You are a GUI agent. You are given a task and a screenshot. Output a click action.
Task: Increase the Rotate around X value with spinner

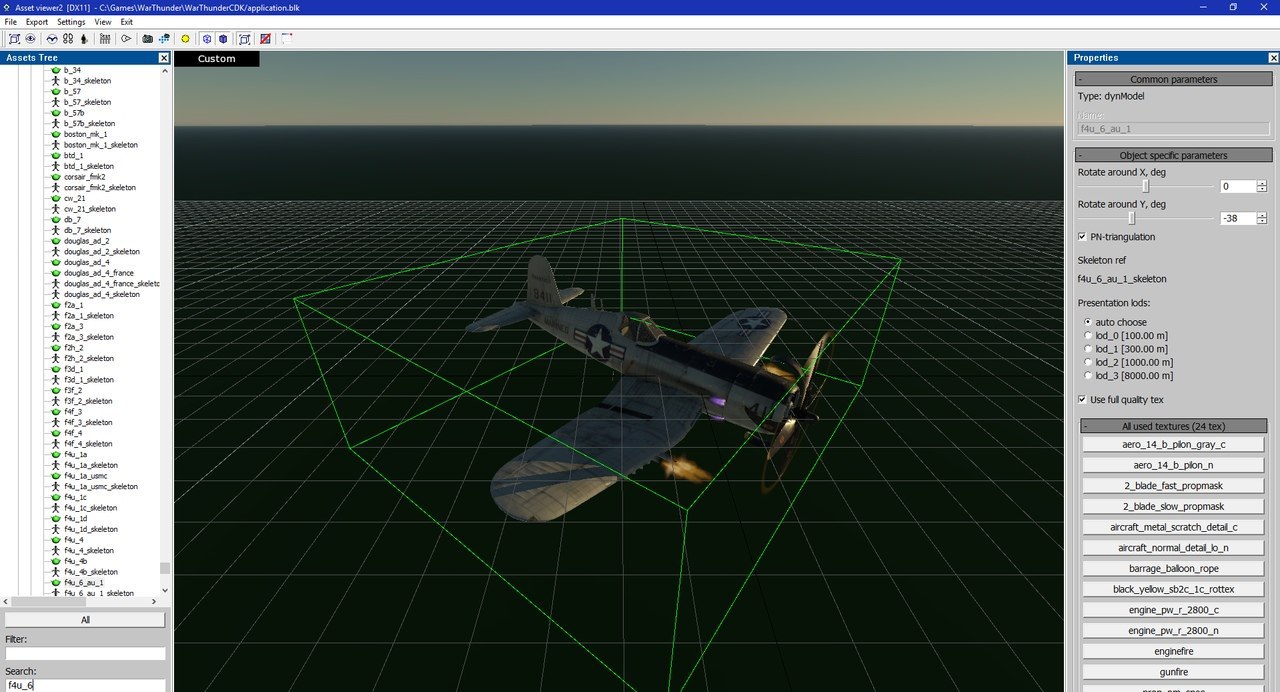coord(1262,183)
